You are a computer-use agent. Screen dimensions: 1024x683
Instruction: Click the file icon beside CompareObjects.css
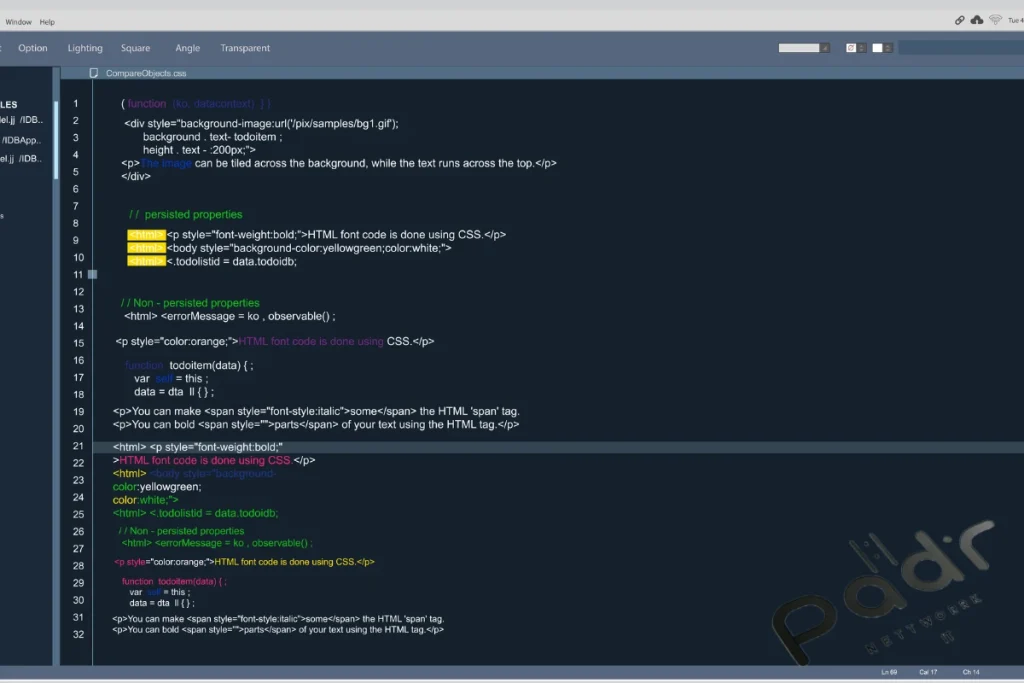(94, 73)
